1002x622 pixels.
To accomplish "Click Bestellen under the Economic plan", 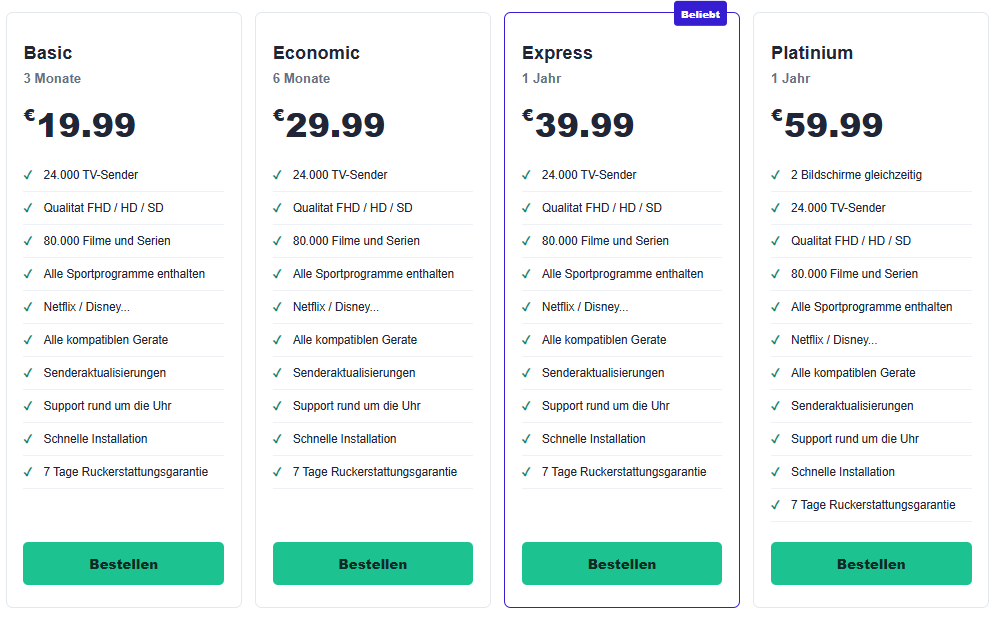I will [x=373, y=564].
